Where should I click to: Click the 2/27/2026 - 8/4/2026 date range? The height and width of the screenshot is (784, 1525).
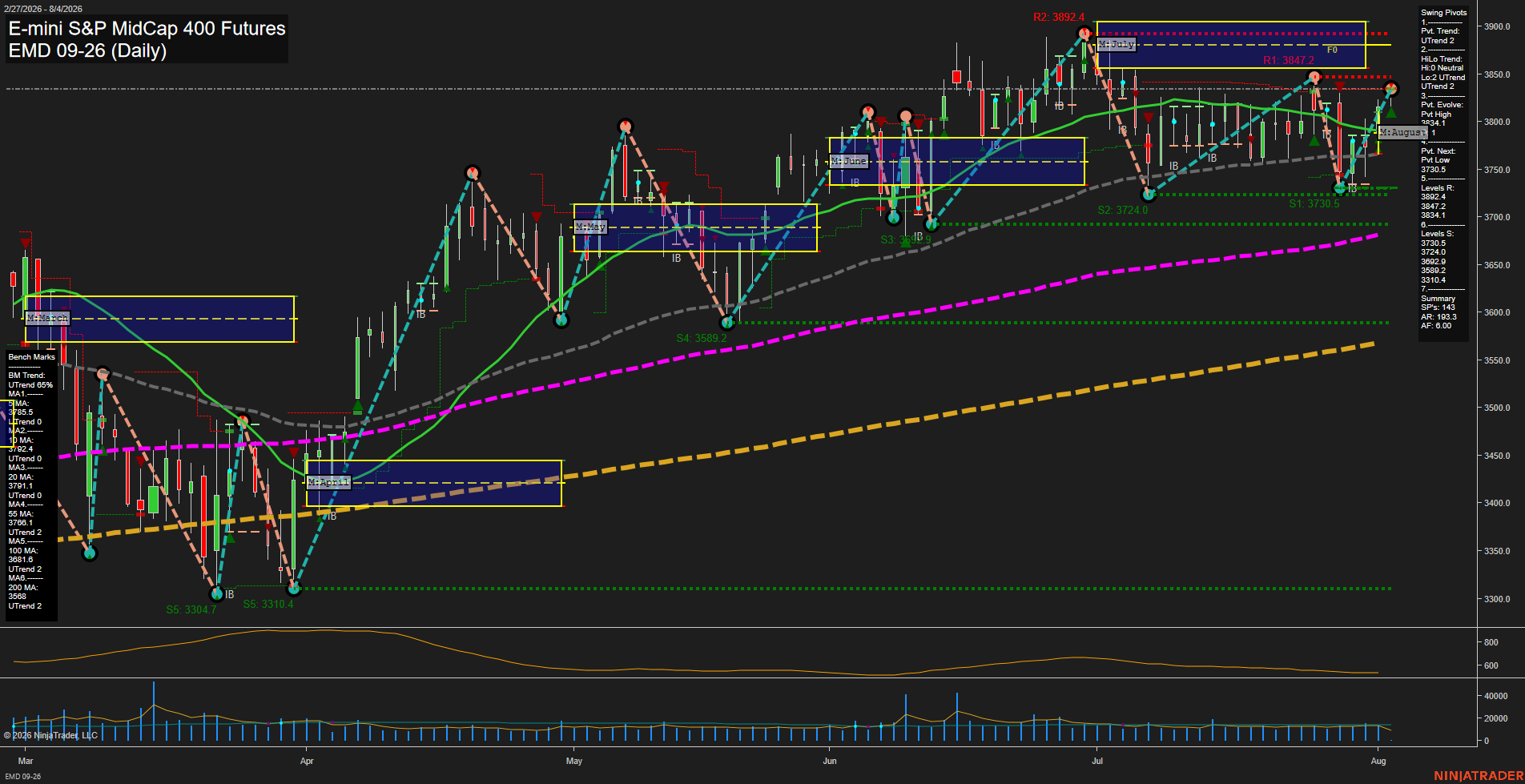pyautogui.click(x=42, y=9)
